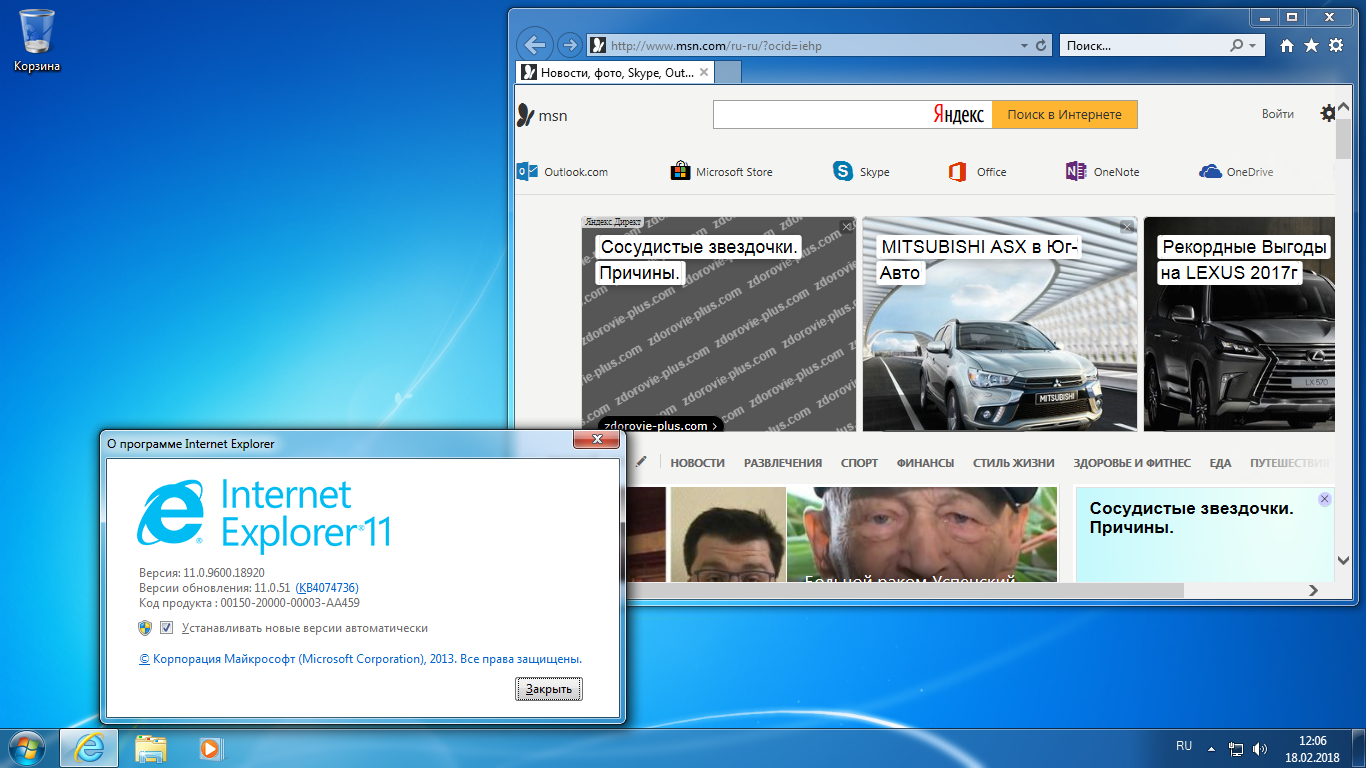Refresh the msn.com page
The image size is (1366, 768).
coord(1041,46)
